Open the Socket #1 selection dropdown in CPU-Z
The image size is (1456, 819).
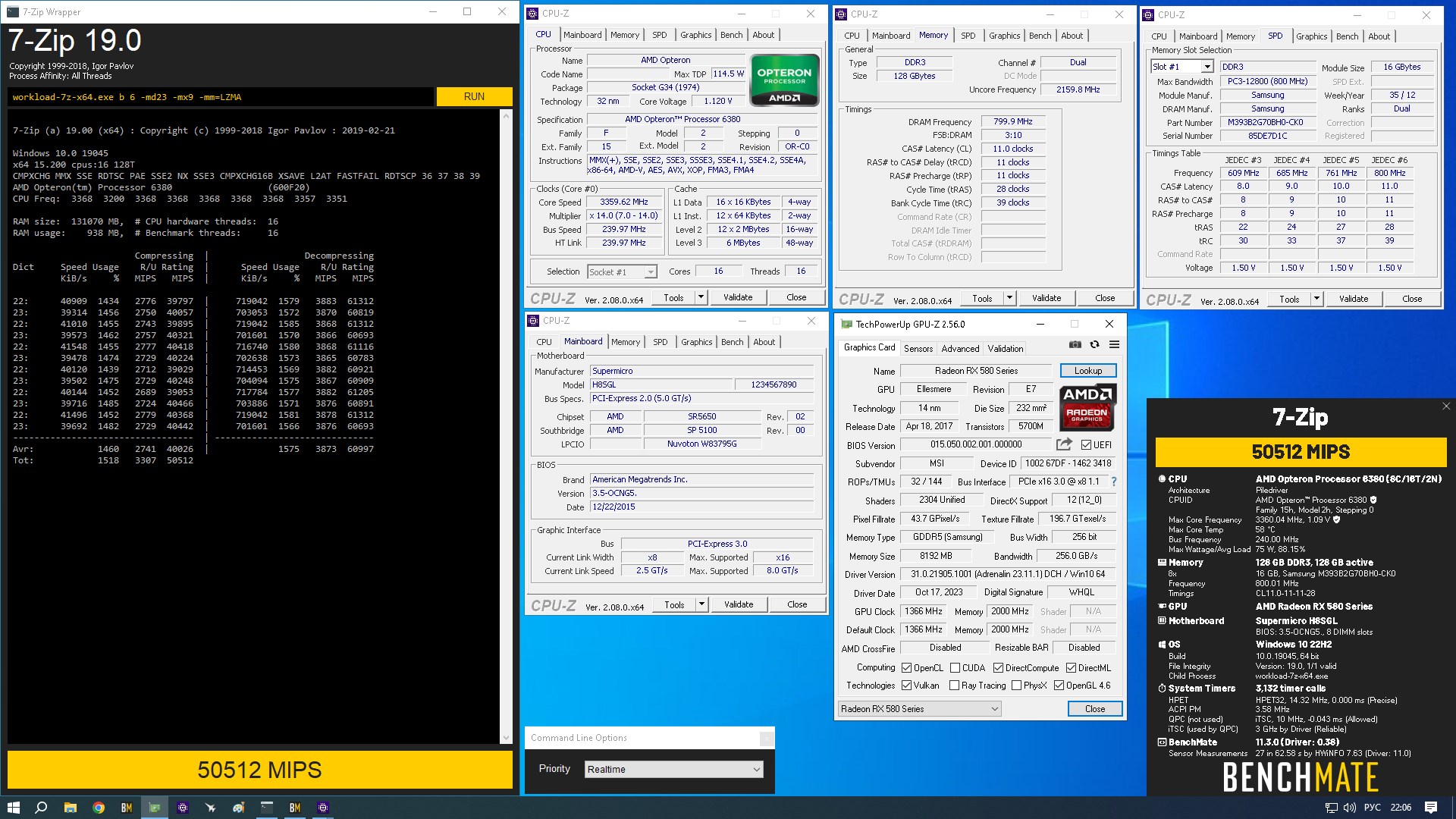622,272
